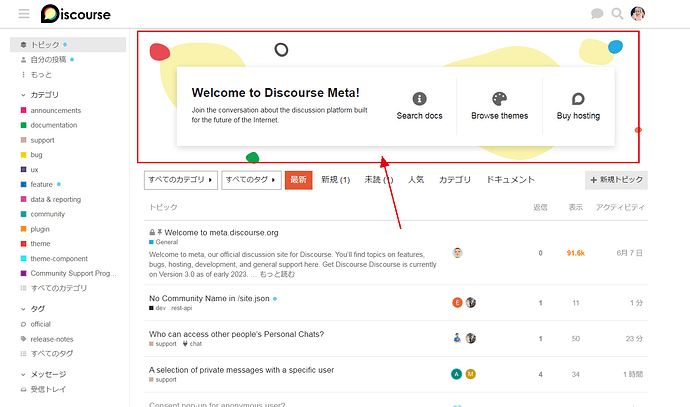
Task: Click the chat tag
Action: click(192, 344)
